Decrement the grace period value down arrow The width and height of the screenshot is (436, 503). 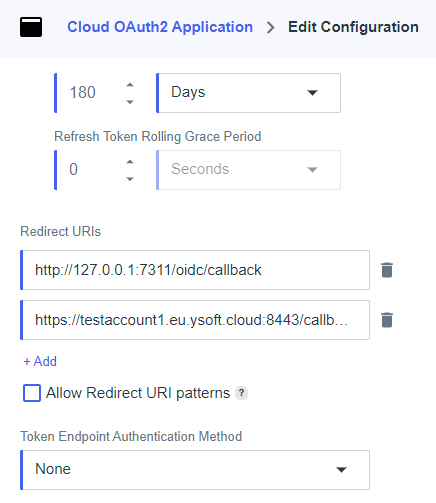(x=130, y=179)
